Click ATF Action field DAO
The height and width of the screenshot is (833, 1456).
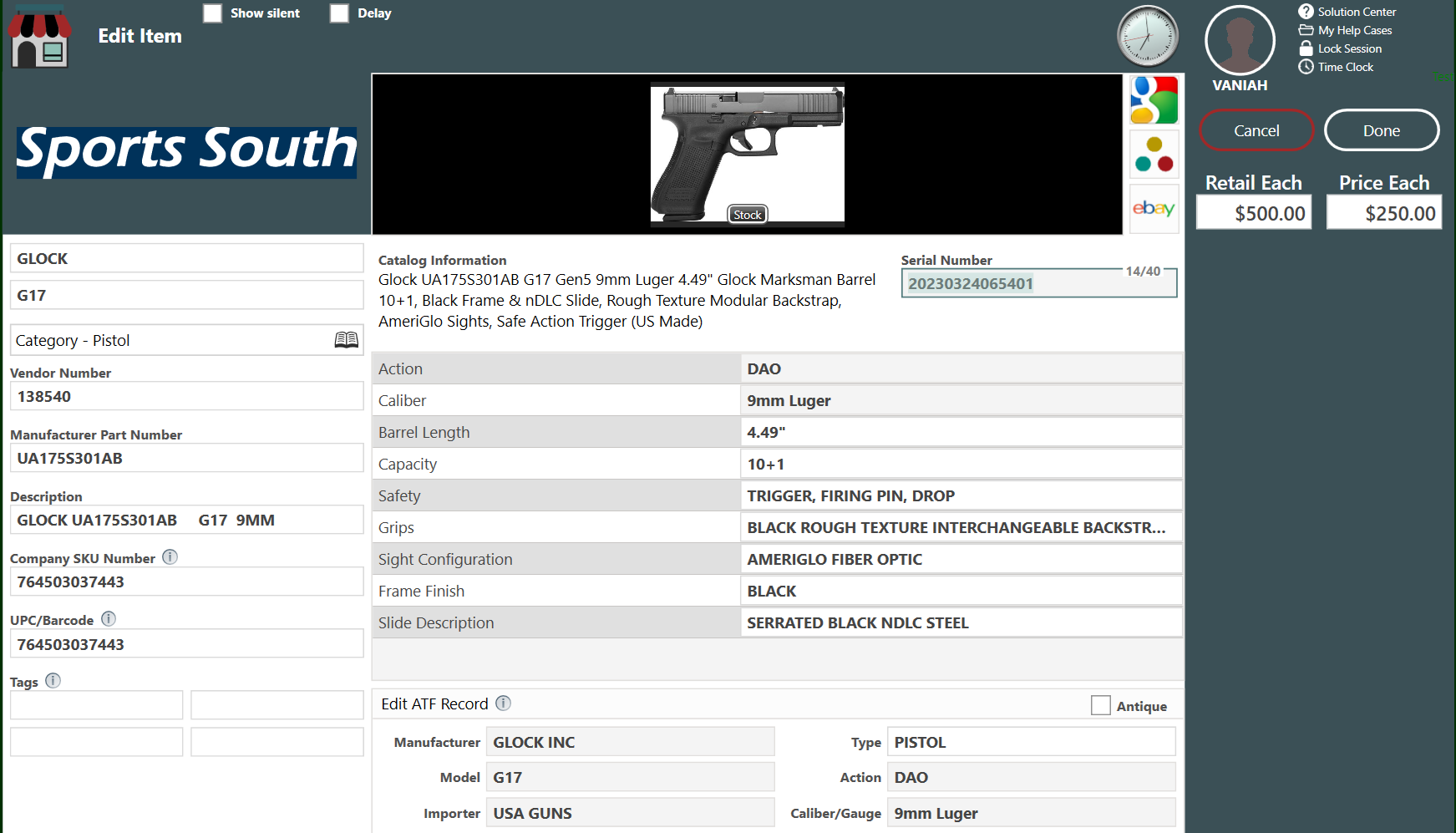pyautogui.click(x=1031, y=777)
